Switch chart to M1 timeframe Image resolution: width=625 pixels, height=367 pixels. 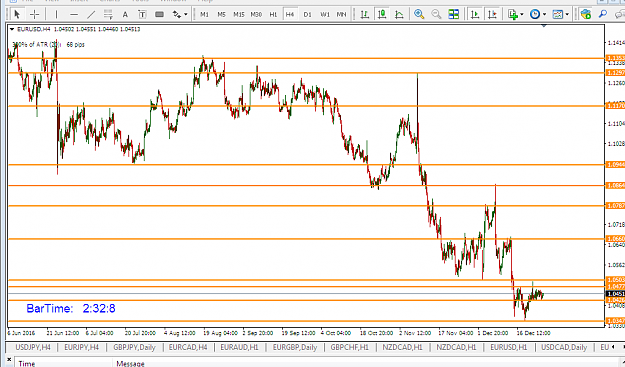204,14
